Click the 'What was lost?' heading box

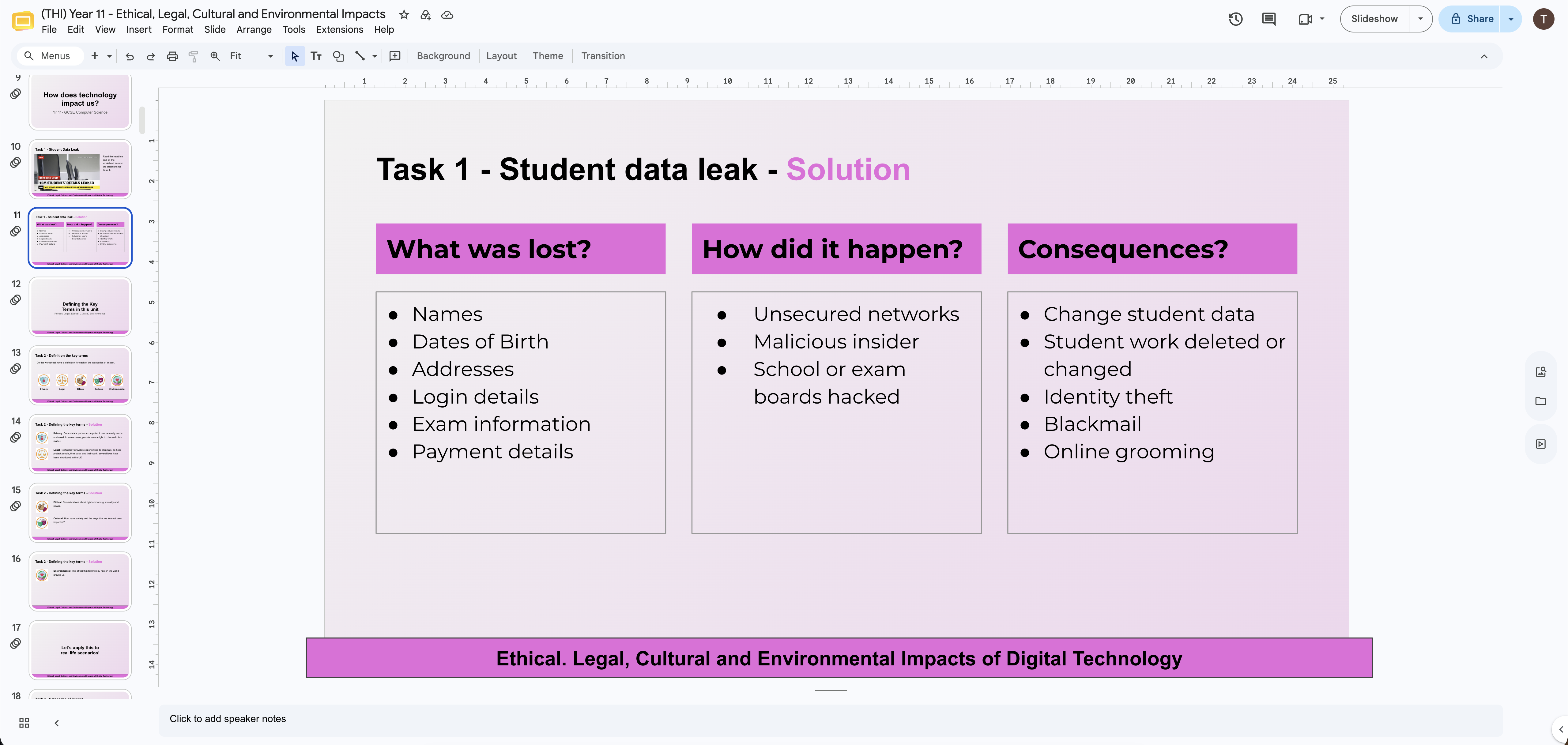(520, 249)
